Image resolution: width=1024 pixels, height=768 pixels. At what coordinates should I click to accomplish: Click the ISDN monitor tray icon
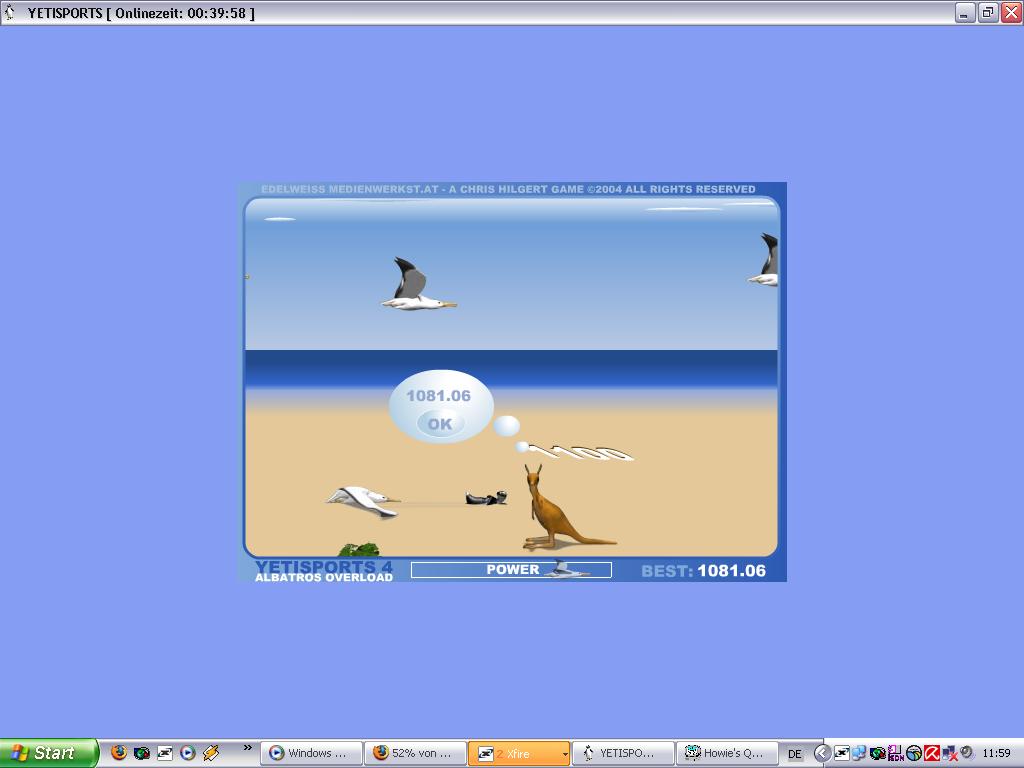pos(895,753)
